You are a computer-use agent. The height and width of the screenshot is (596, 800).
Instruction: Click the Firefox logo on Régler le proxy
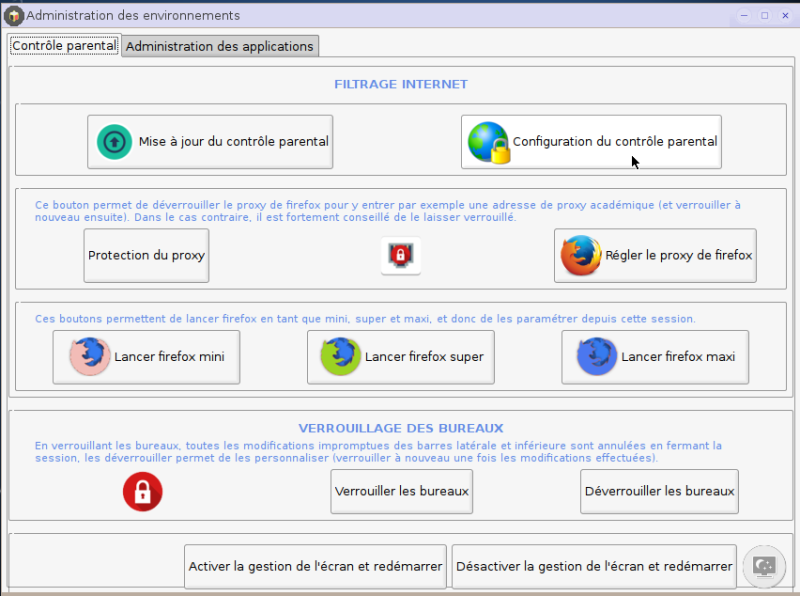(581, 255)
